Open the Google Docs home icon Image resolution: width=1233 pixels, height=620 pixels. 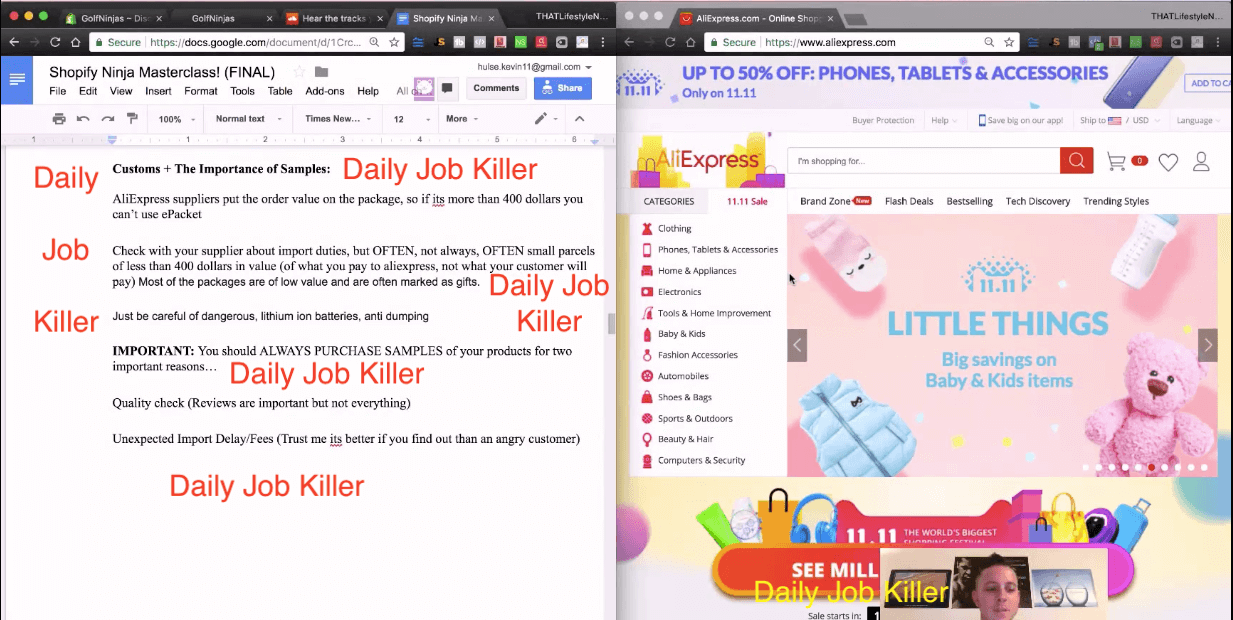click(16, 80)
